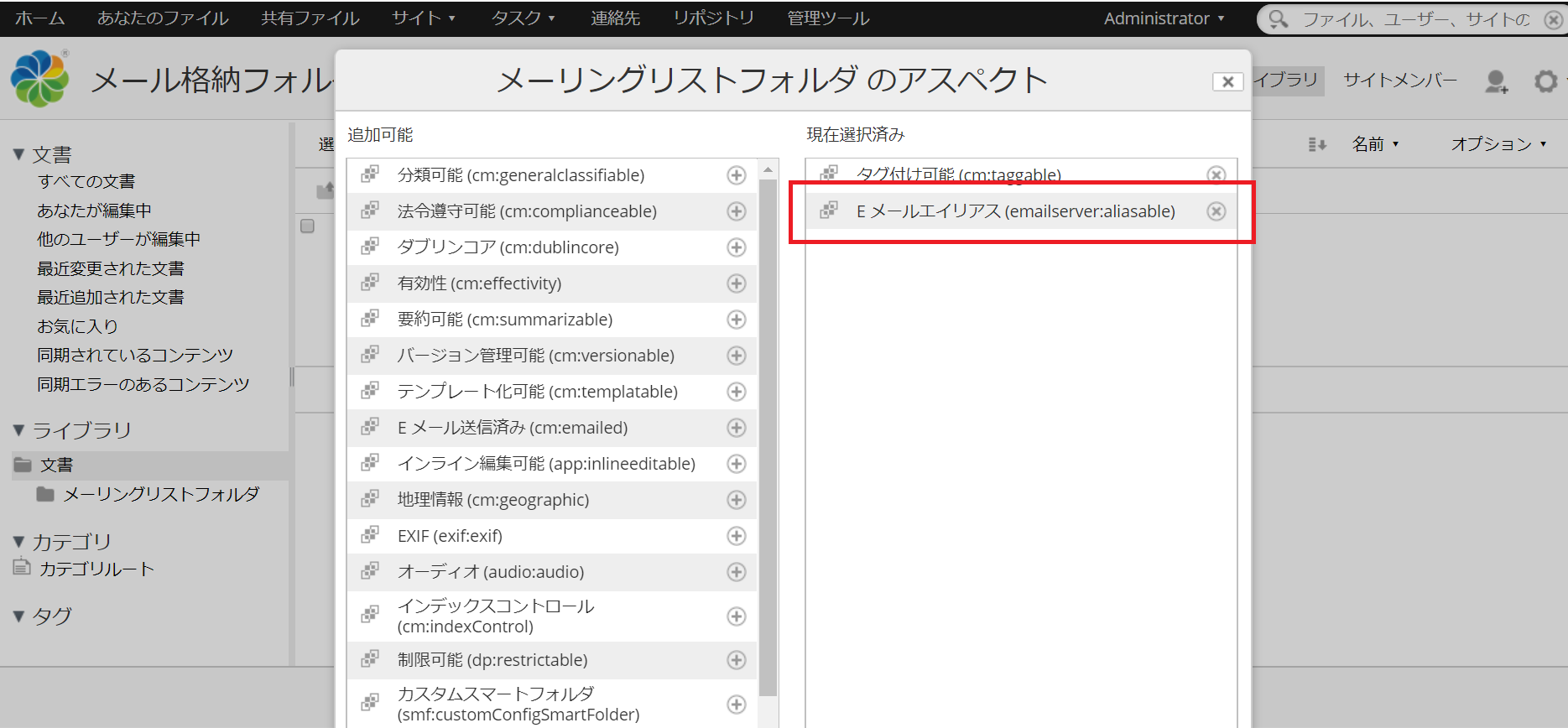Add the 地理情報 (cm:geographic) aspect

point(736,500)
